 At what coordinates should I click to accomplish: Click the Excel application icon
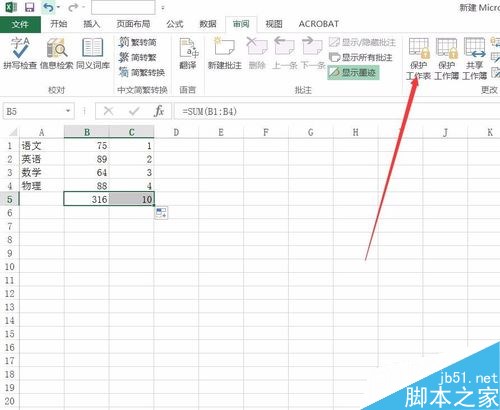point(11,7)
